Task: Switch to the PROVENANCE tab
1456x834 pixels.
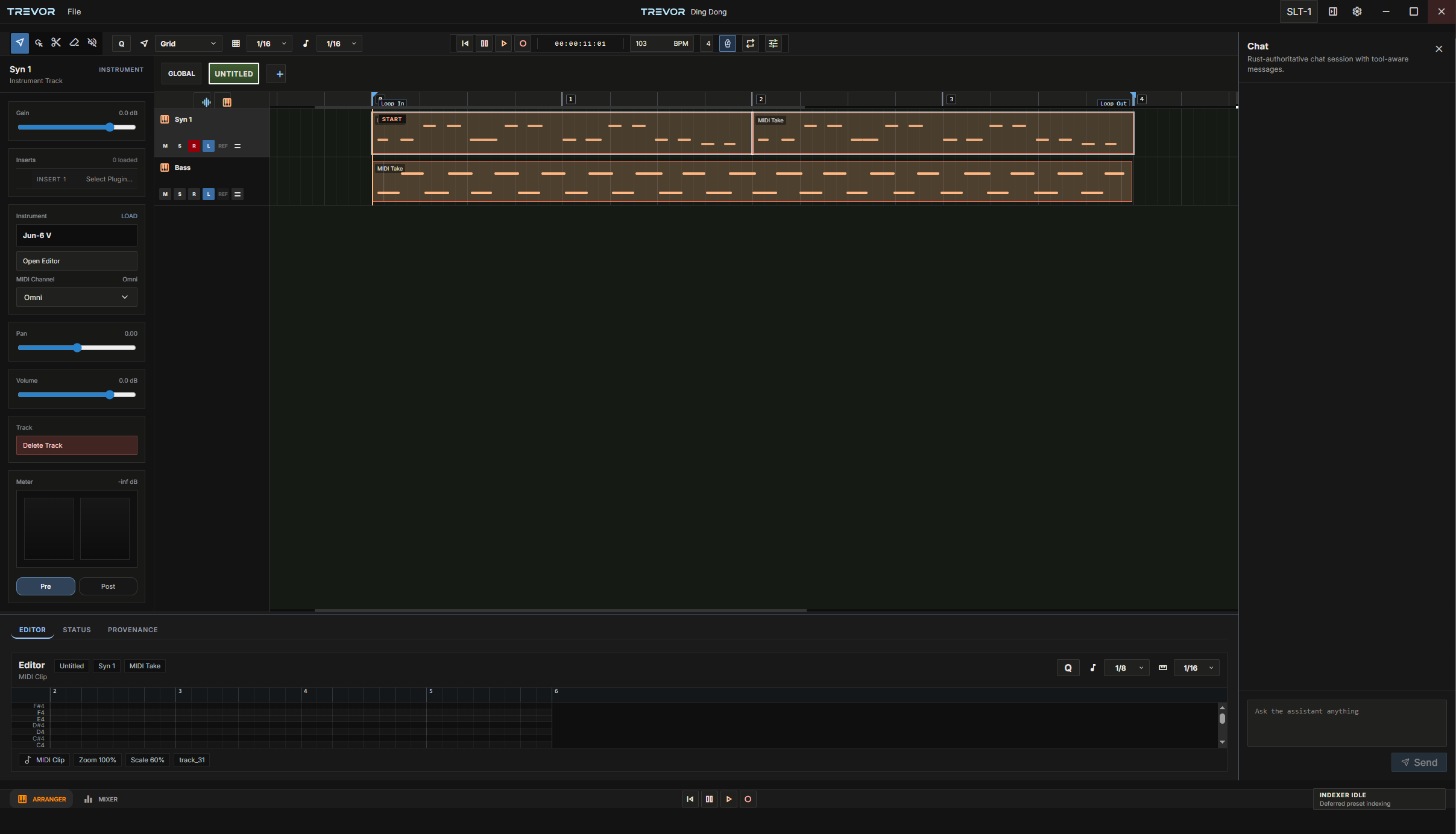Action: [133, 630]
